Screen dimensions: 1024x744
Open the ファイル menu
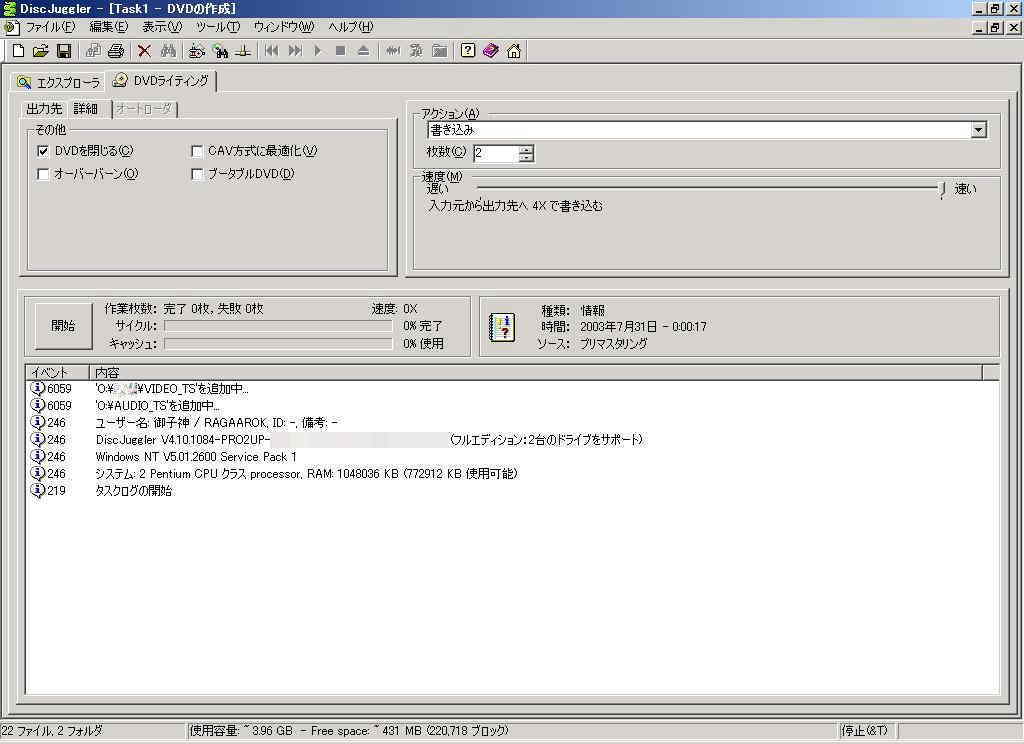[x=50, y=27]
